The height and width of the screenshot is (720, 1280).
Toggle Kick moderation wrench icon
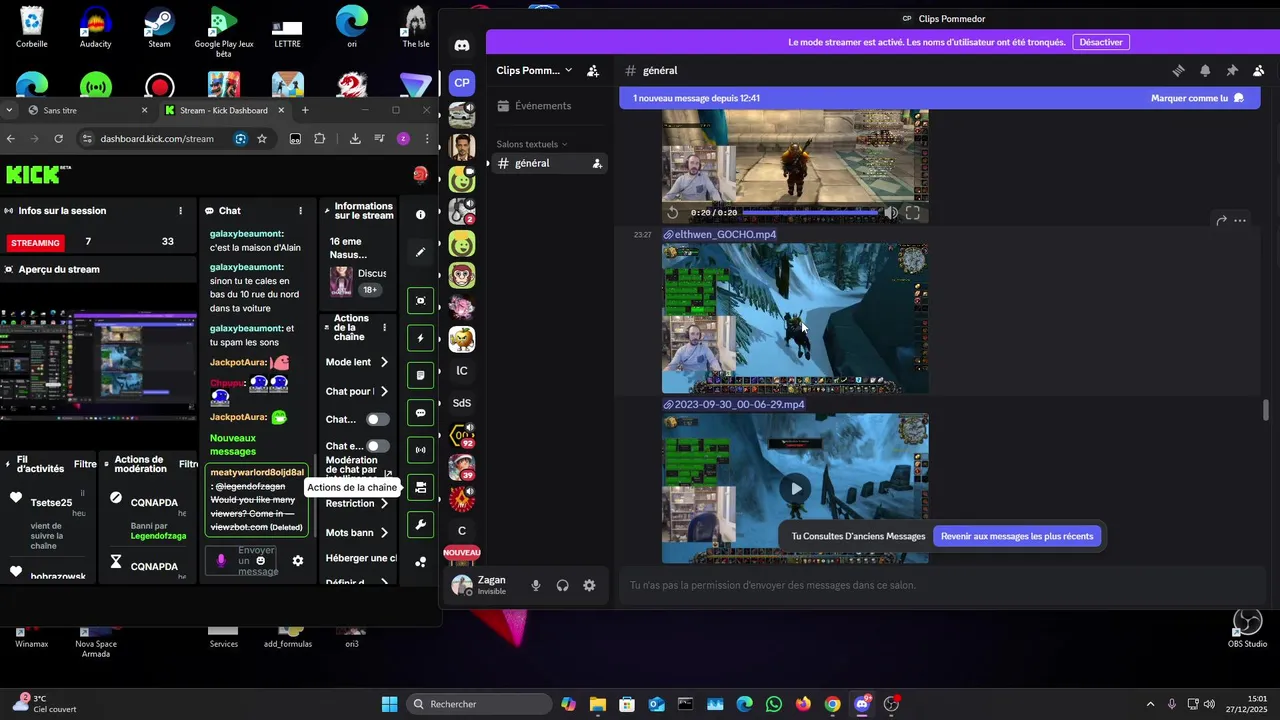(421, 525)
